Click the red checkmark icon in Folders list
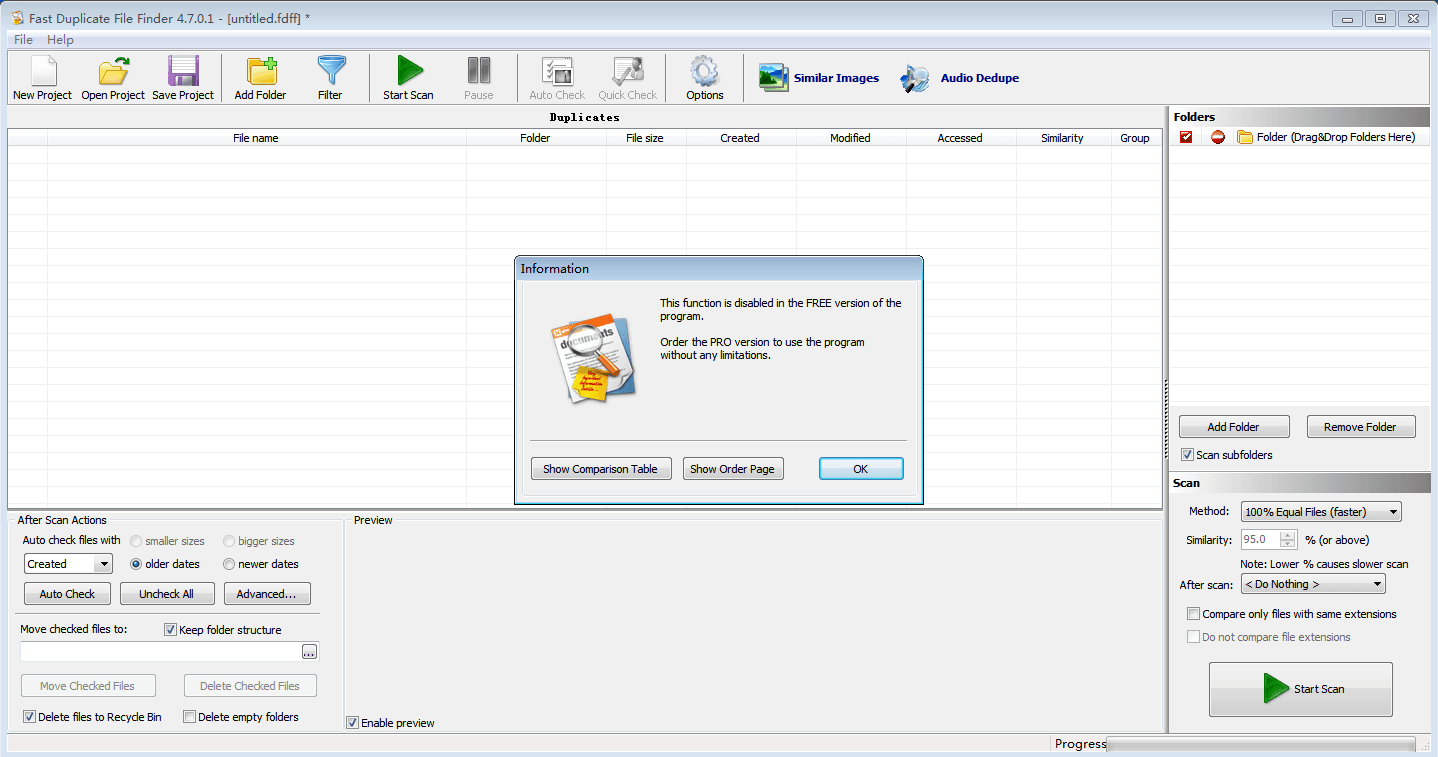1438x757 pixels. tap(1186, 137)
